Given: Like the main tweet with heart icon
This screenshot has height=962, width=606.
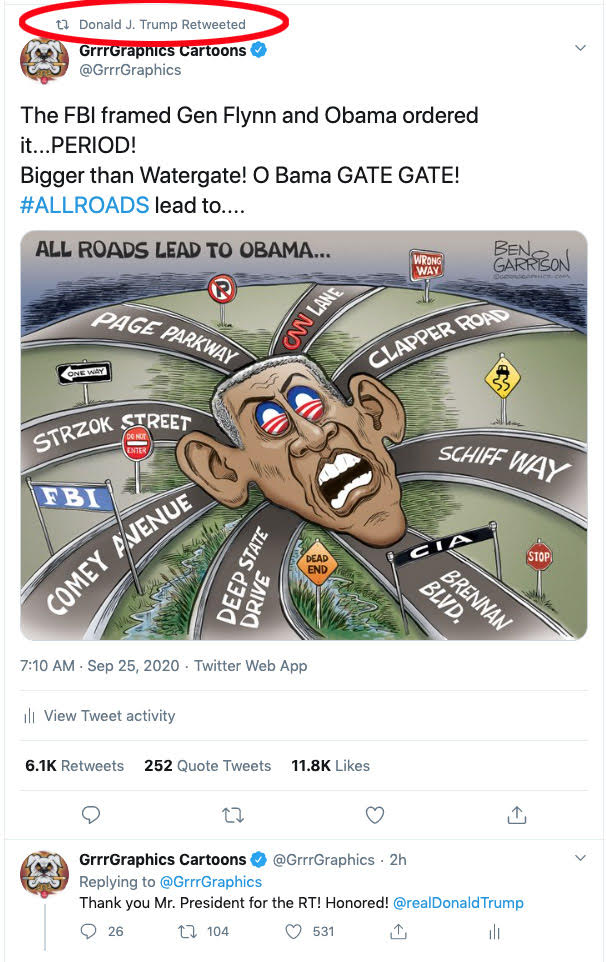Looking at the screenshot, I should [x=375, y=815].
